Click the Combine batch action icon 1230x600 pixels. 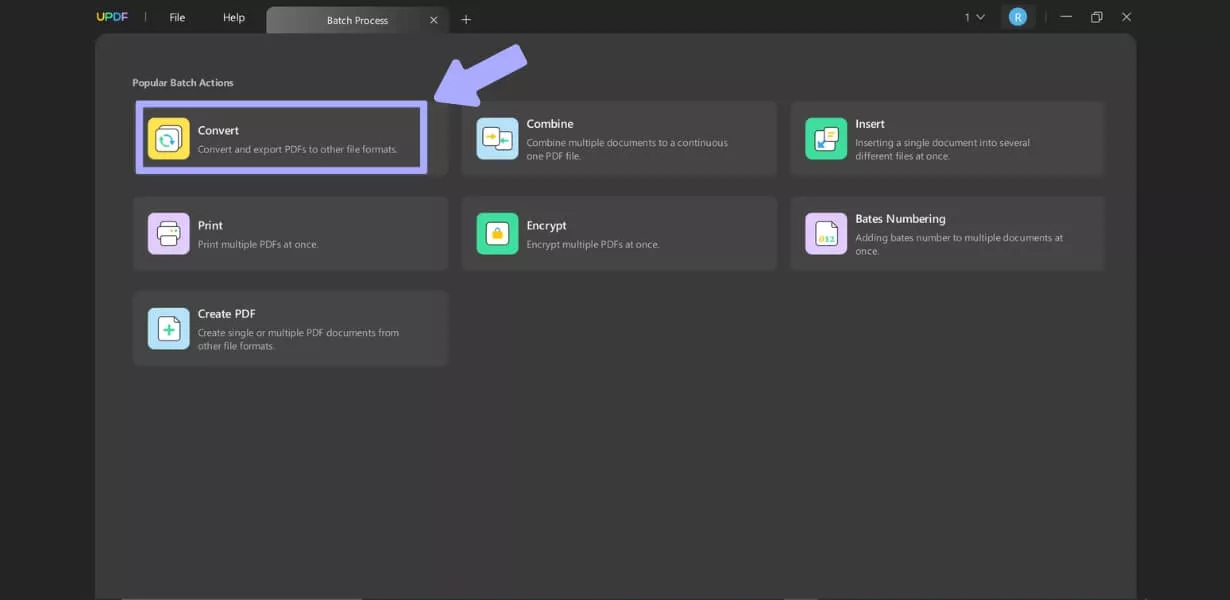[x=497, y=138]
